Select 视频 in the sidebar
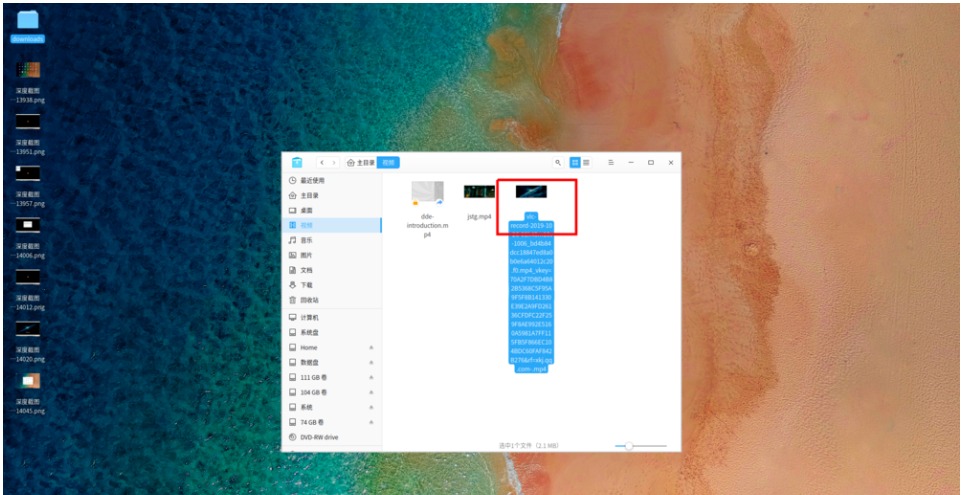 [x=332, y=226]
